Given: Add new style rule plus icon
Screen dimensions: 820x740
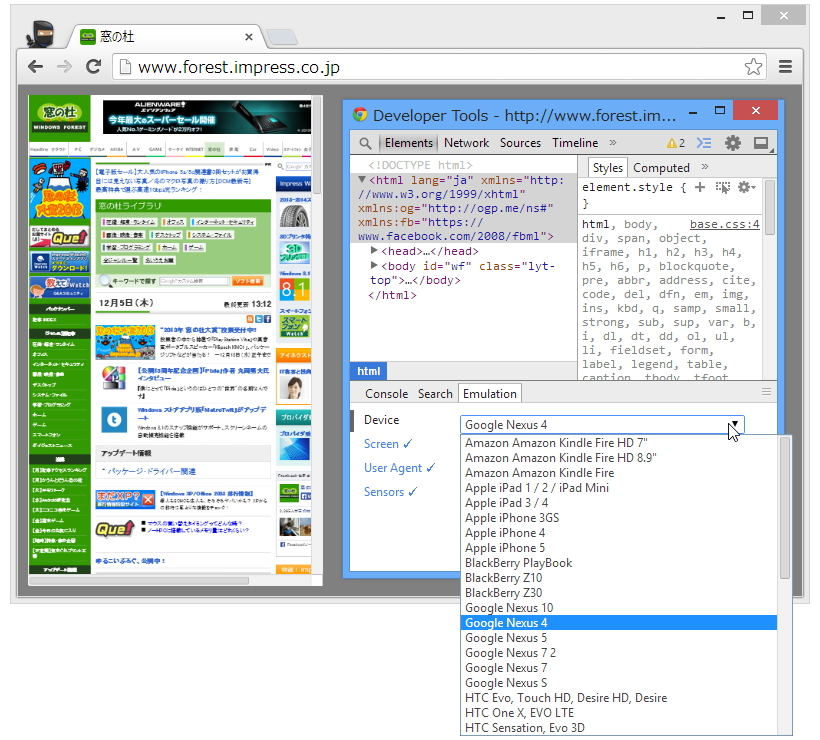Looking at the screenshot, I should point(699,187).
